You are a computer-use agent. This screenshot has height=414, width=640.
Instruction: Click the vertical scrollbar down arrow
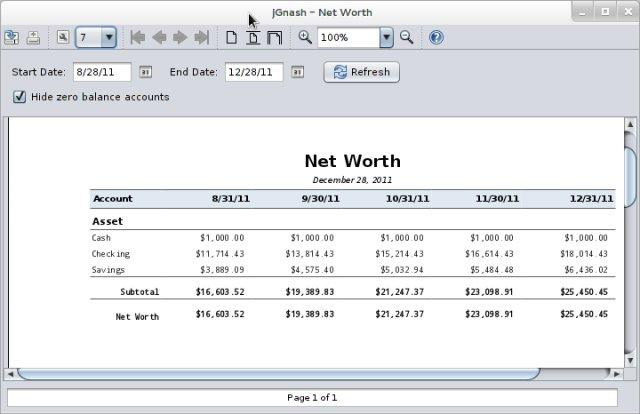630,361
